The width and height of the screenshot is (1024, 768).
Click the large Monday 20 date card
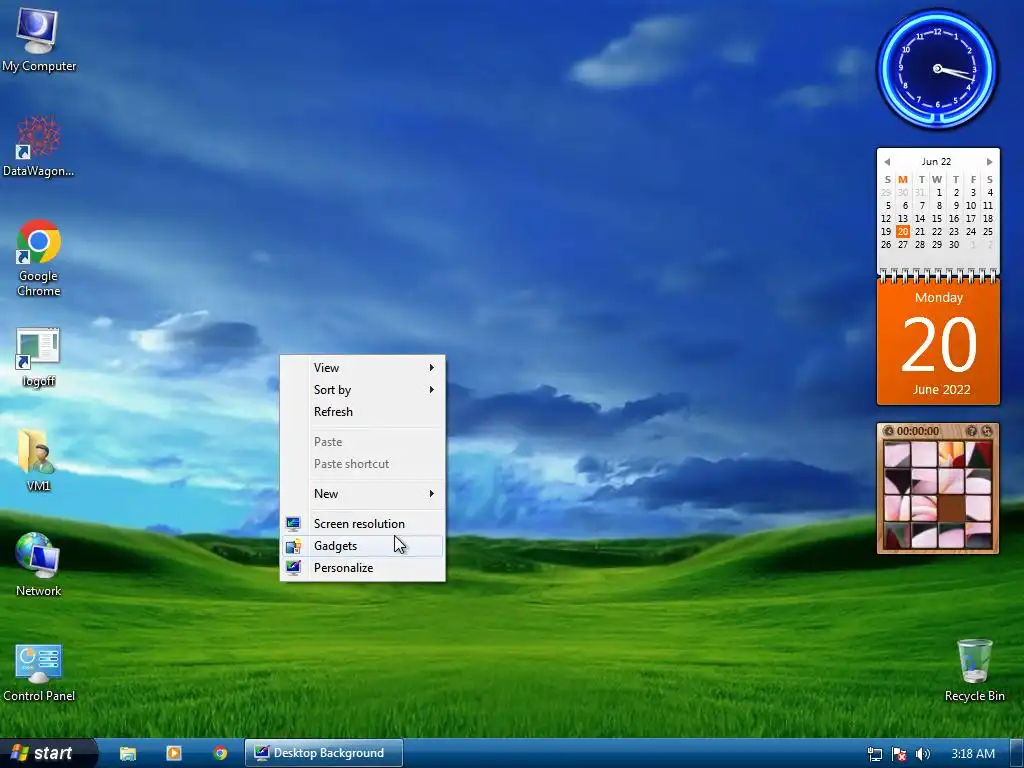click(x=938, y=342)
